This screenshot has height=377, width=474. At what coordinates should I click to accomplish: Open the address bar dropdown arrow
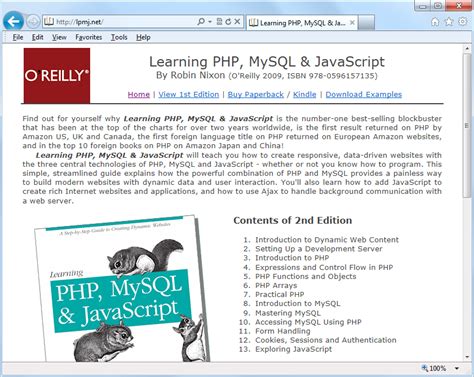[210, 22]
